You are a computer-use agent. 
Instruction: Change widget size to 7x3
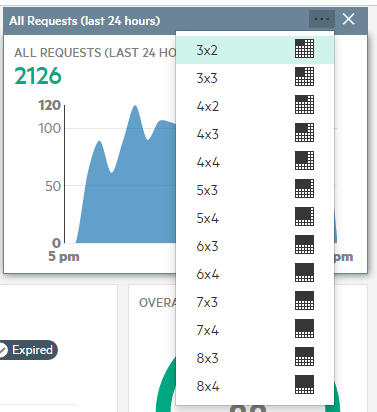point(255,302)
